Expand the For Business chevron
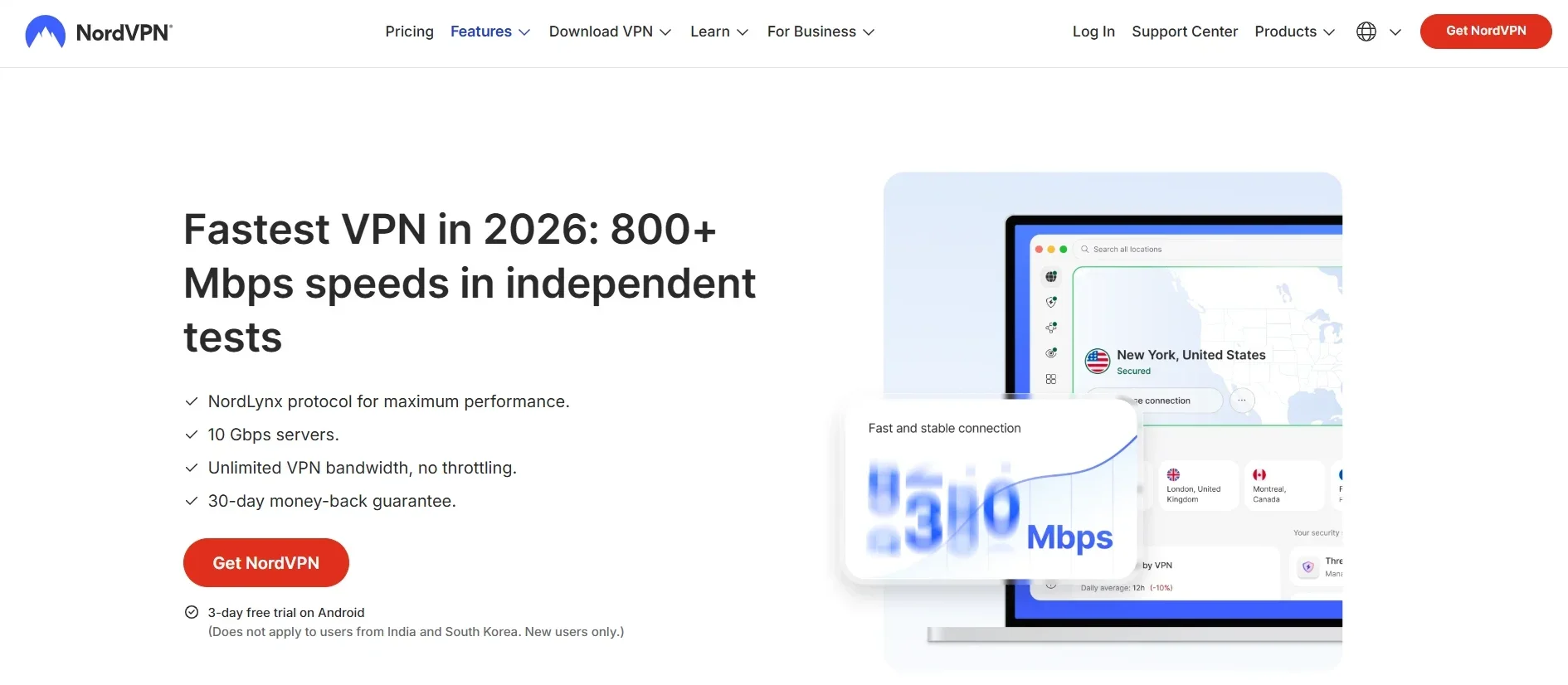Screen dimensions: 1568x685 click(869, 32)
